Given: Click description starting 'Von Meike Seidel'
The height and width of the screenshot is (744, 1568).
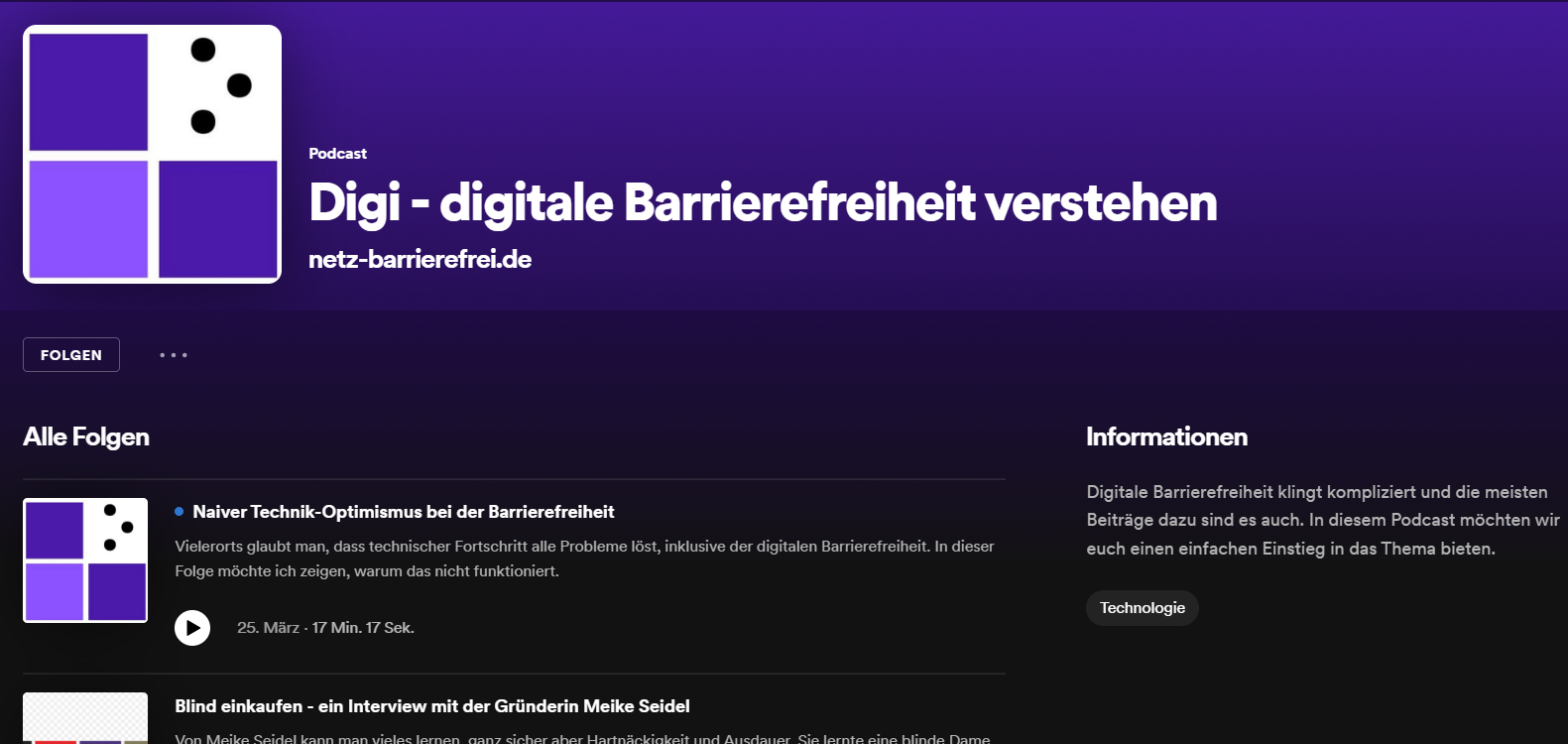Looking at the screenshot, I should click(582, 738).
